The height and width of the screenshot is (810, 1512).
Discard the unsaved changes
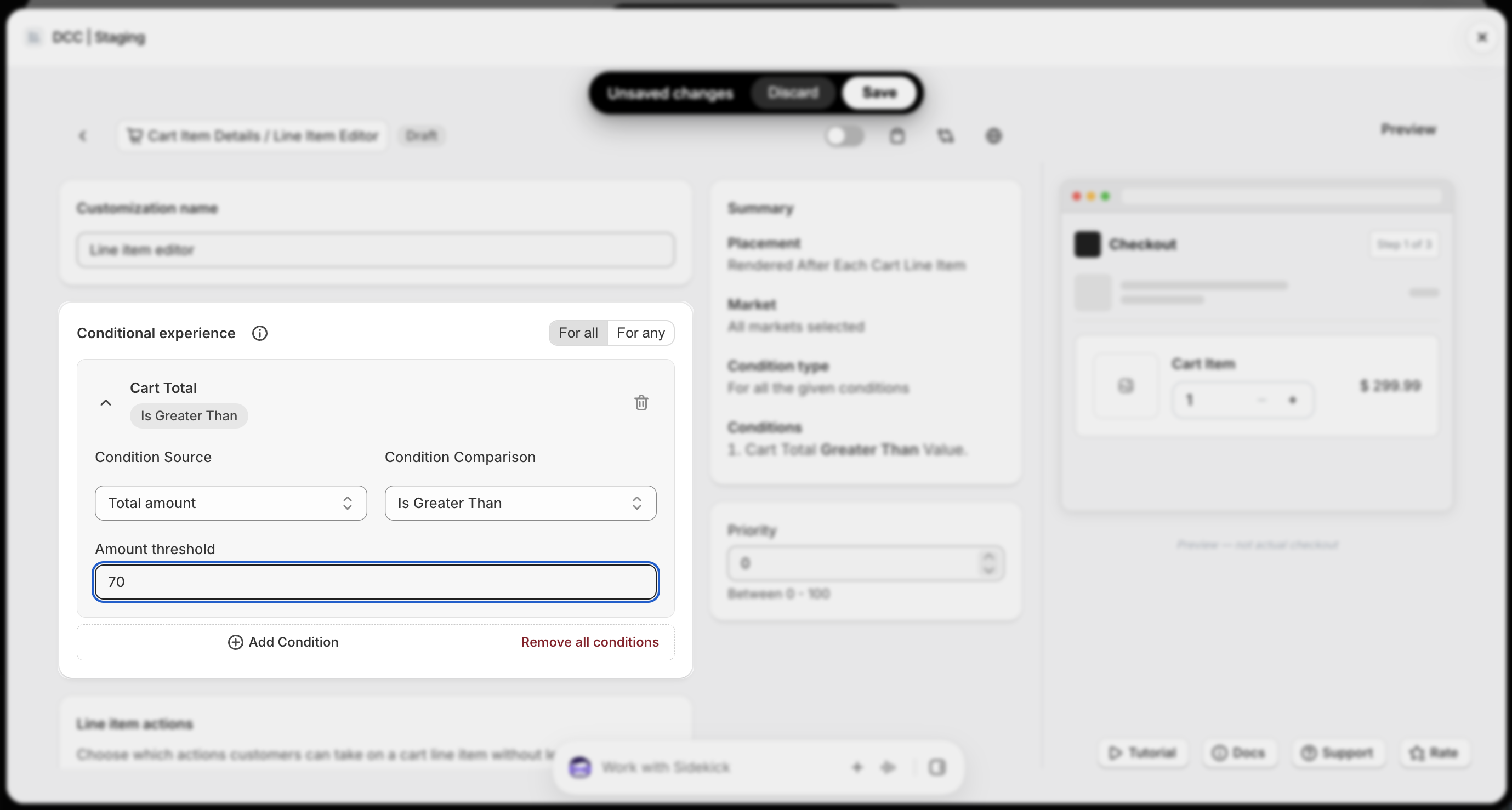coord(792,93)
